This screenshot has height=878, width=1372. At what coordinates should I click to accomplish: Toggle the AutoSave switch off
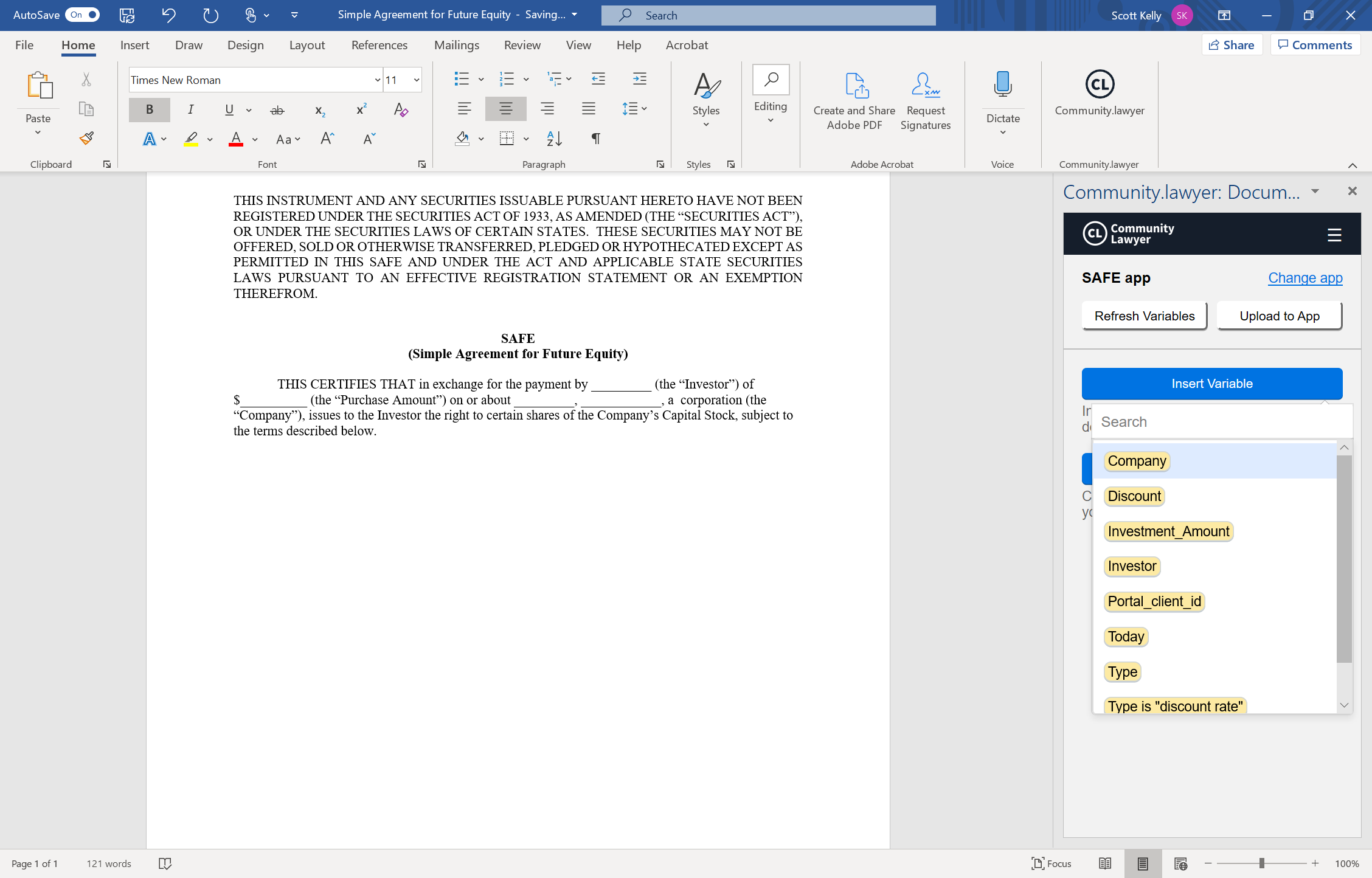tap(83, 15)
